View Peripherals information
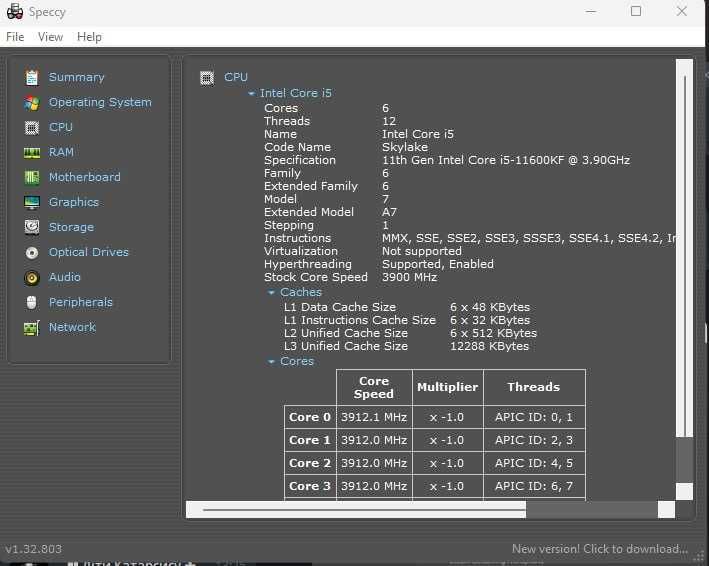 point(80,302)
